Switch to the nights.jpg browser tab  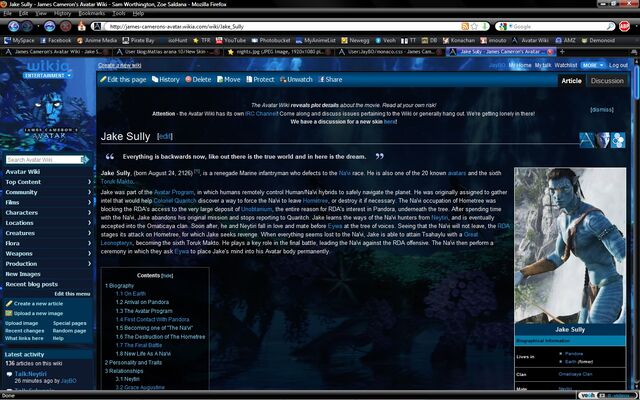pos(280,52)
